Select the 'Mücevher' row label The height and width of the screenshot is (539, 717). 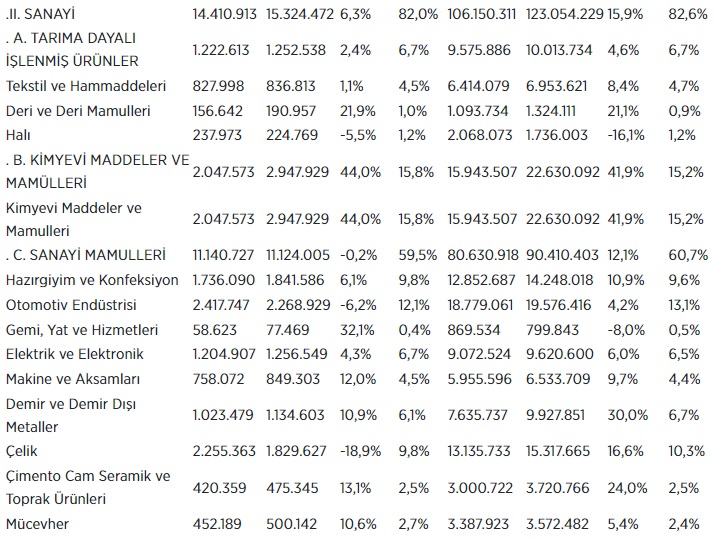tap(39, 521)
